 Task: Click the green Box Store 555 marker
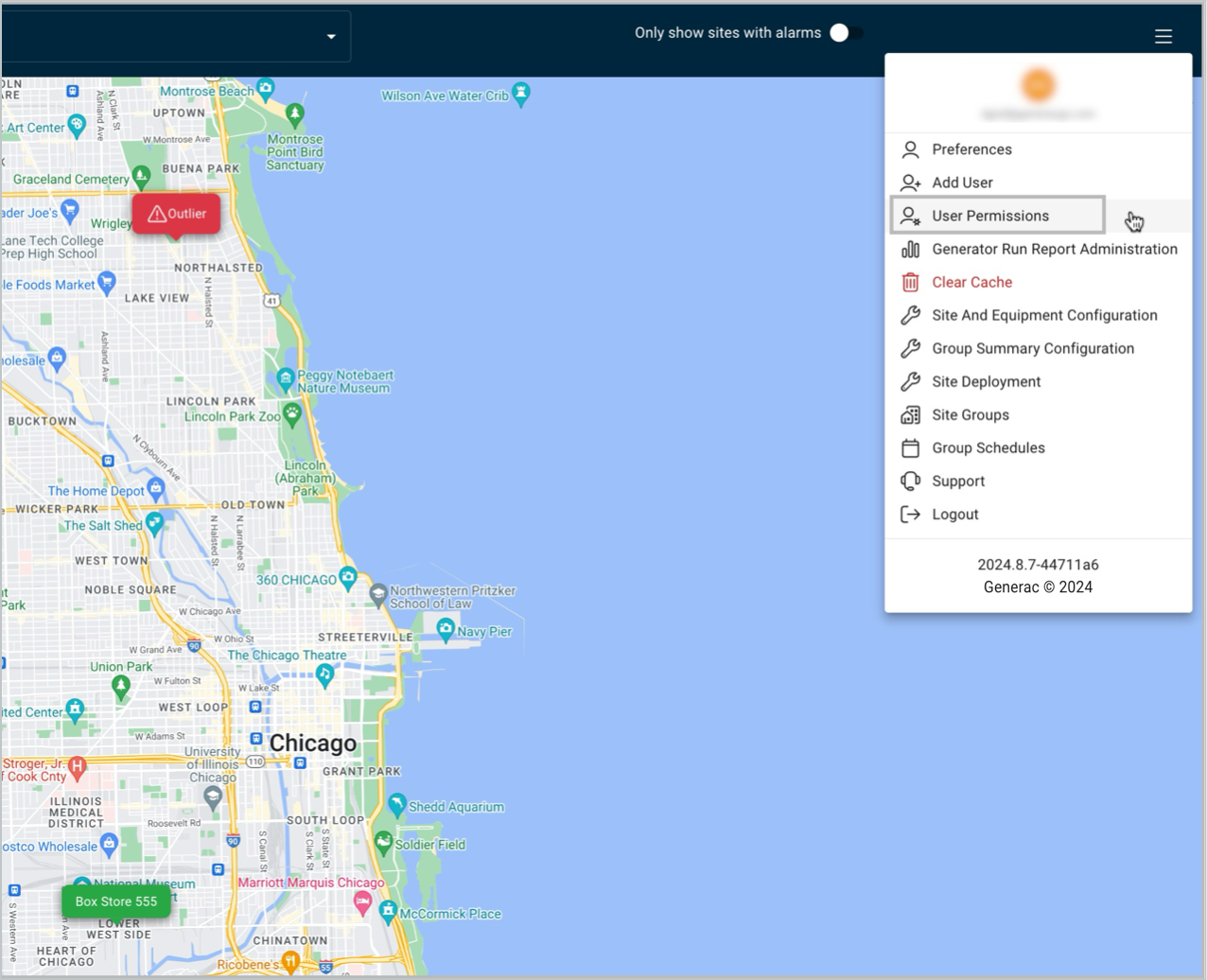pyautogui.click(x=116, y=901)
